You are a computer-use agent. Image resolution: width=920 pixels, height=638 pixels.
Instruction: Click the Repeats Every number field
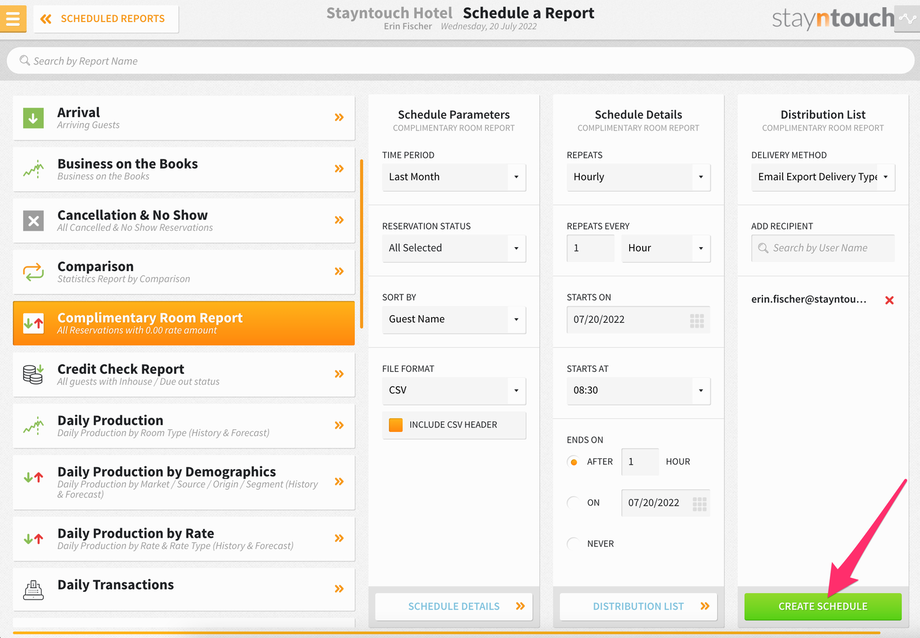point(590,248)
